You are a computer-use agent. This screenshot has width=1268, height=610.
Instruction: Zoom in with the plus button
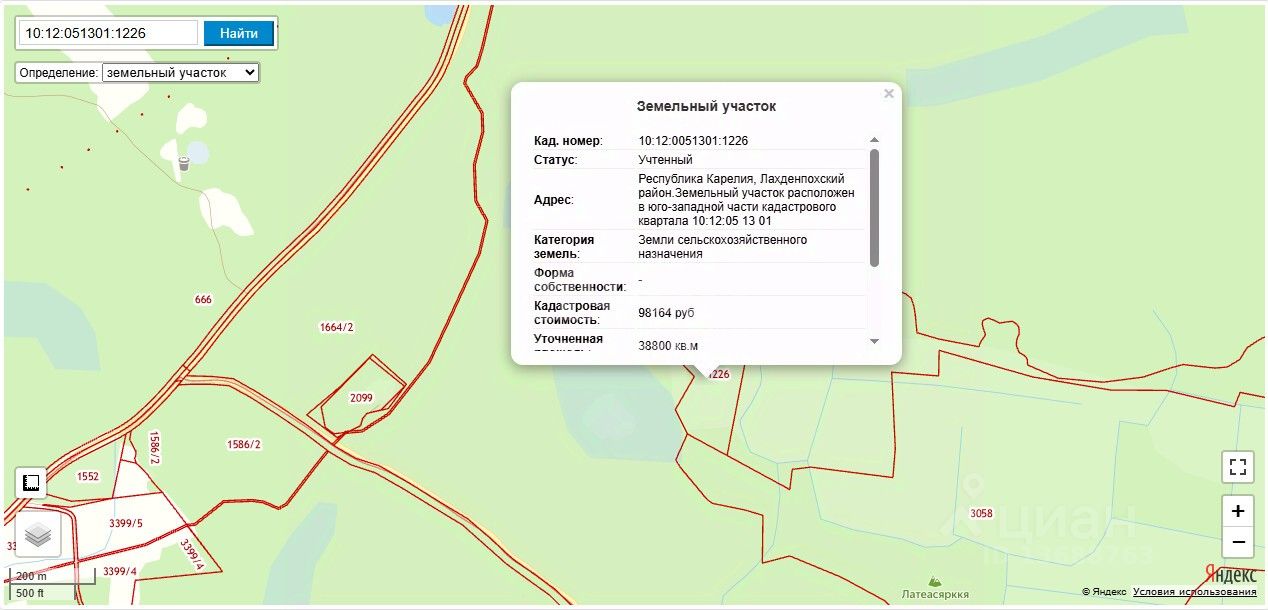(x=1238, y=511)
